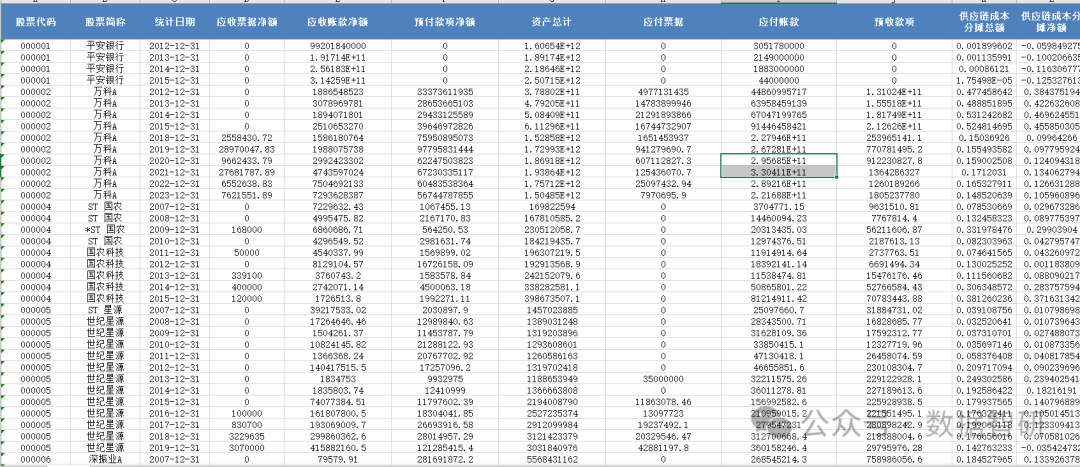Click the cell with 9662433.79

(x=247, y=161)
